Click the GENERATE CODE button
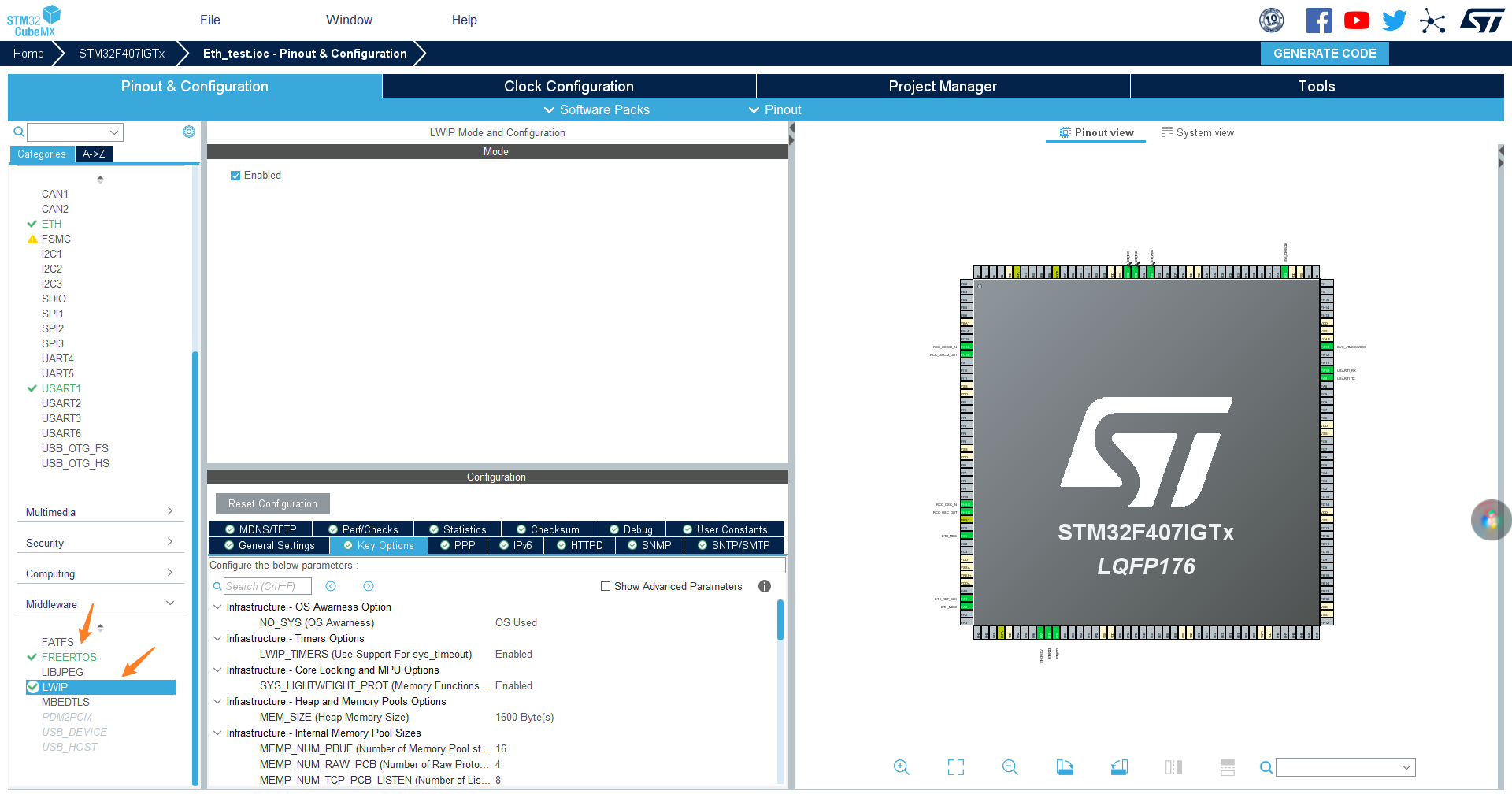Image resolution: width=1512 pixels, height=798 pixels. [x=1325, y=54]
